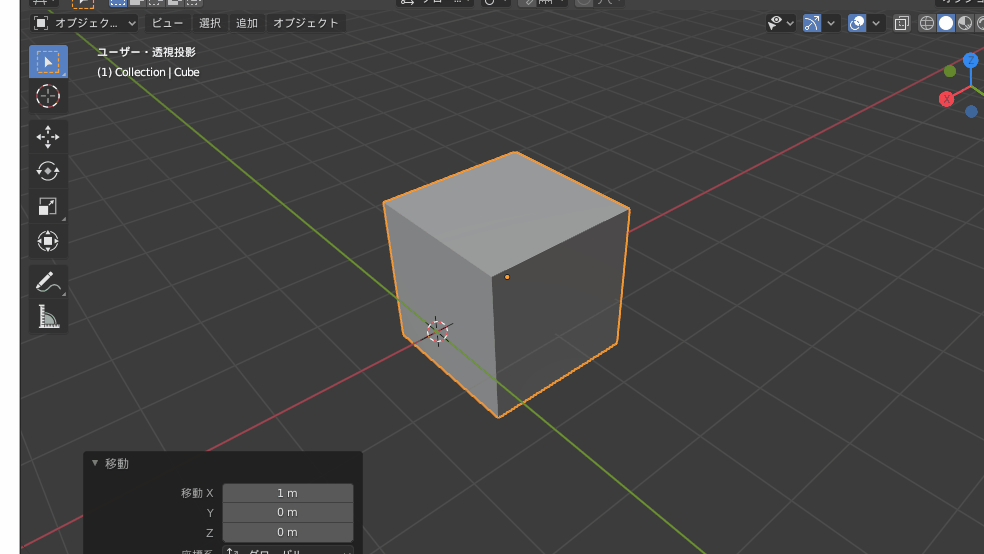Click the ユーザー・透視投影 view label
Screen dimensions: 984x554
[x=146, y=52]
